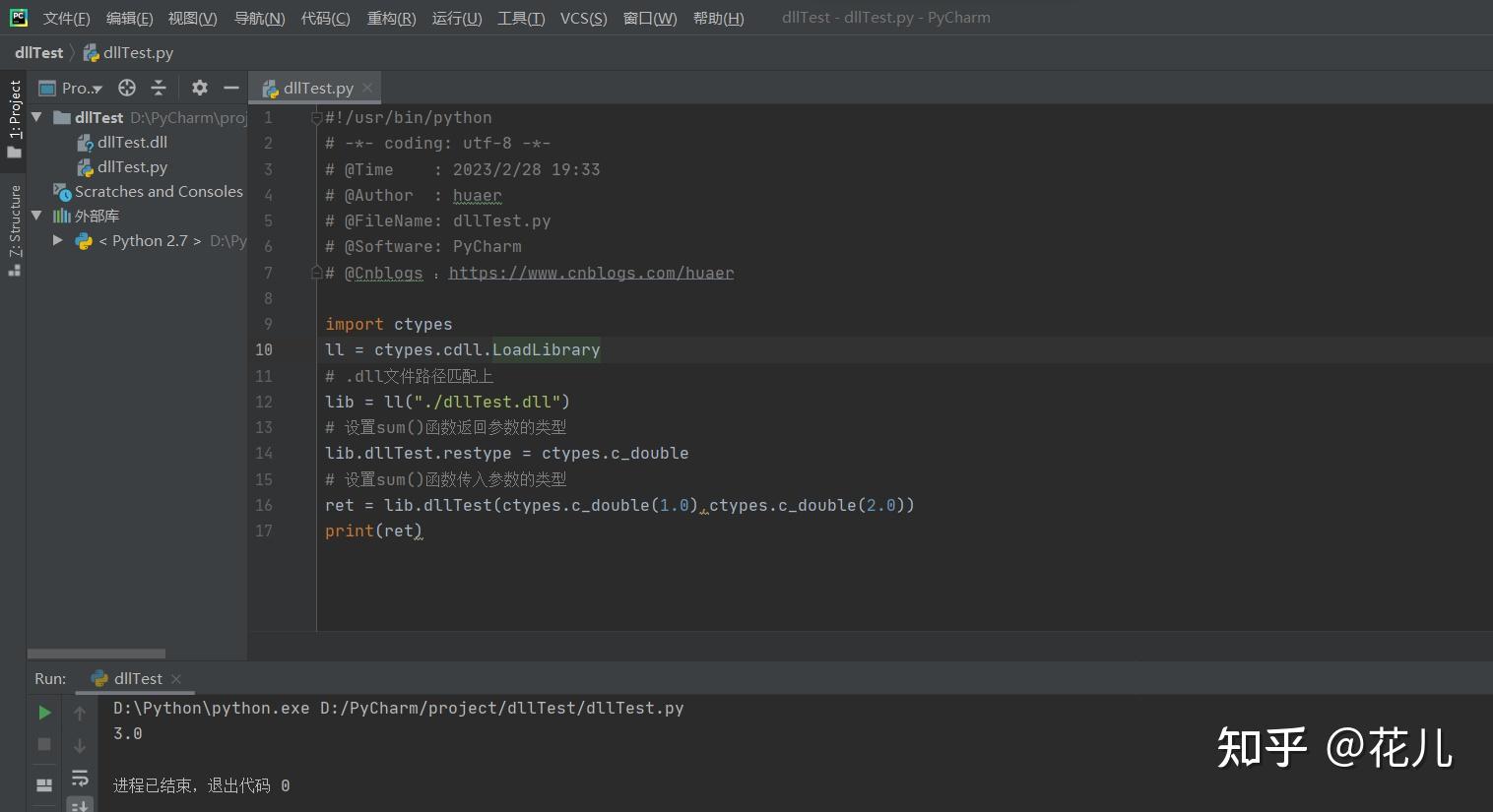Select the dllTest.py editor tab
1493x812 pixels.
point(313,88)
